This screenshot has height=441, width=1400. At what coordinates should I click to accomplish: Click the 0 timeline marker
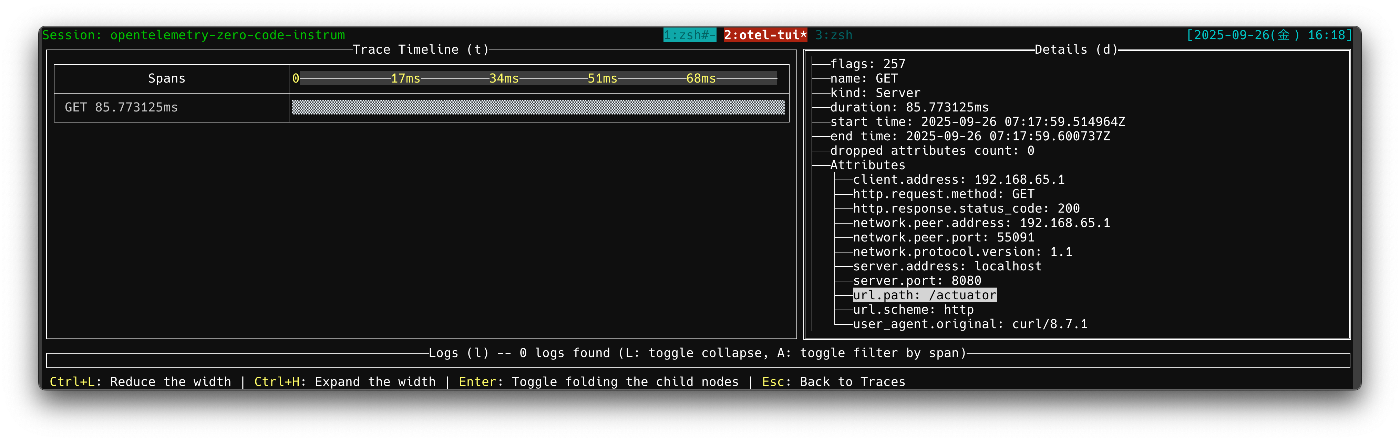pyautogui.click(x=296, y=78)
